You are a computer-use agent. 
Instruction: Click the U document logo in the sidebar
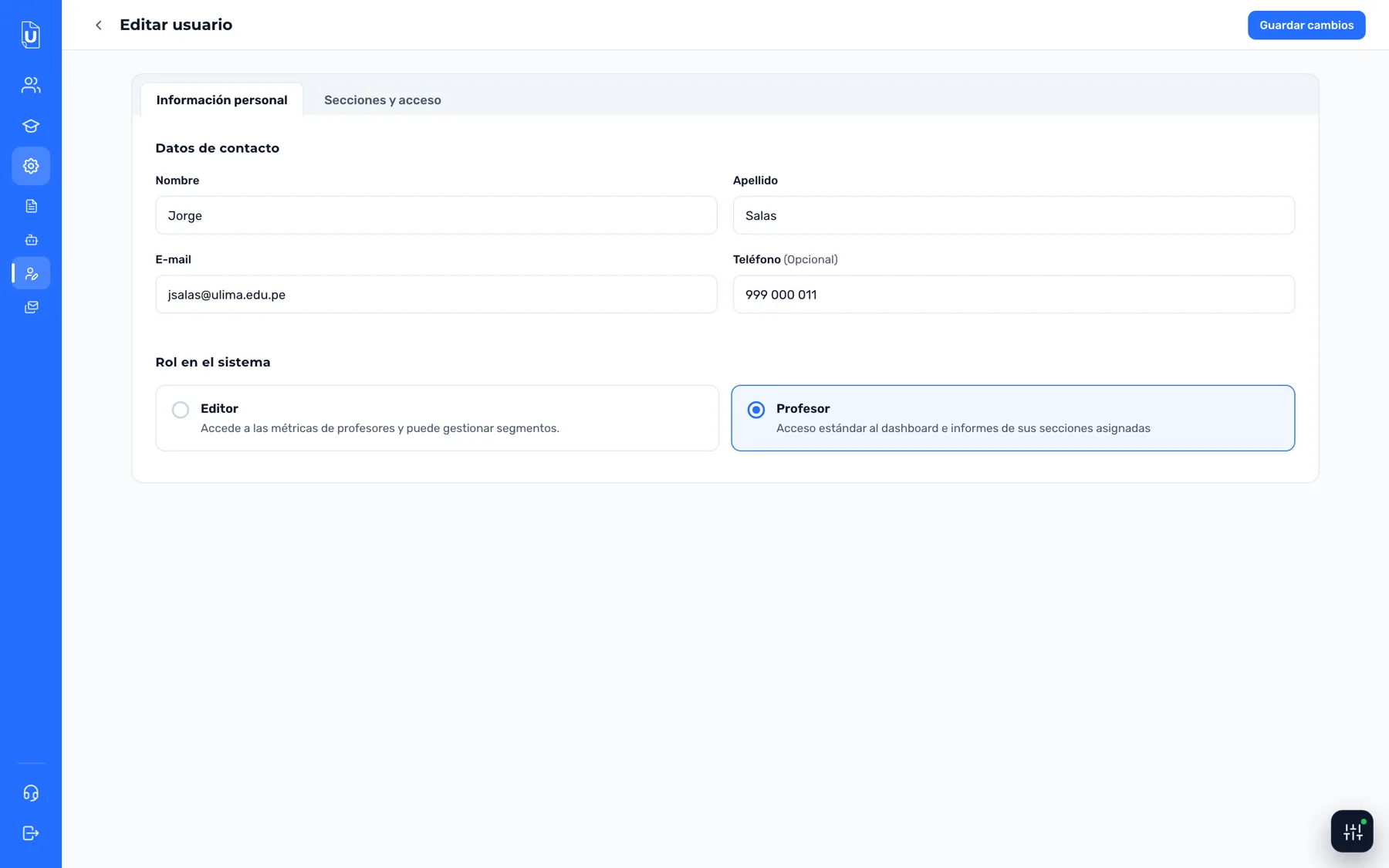[31, 35]
